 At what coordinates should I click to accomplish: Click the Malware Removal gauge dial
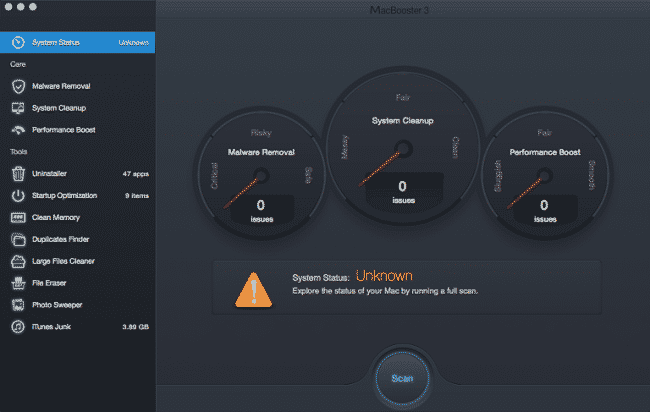point(259,178)
